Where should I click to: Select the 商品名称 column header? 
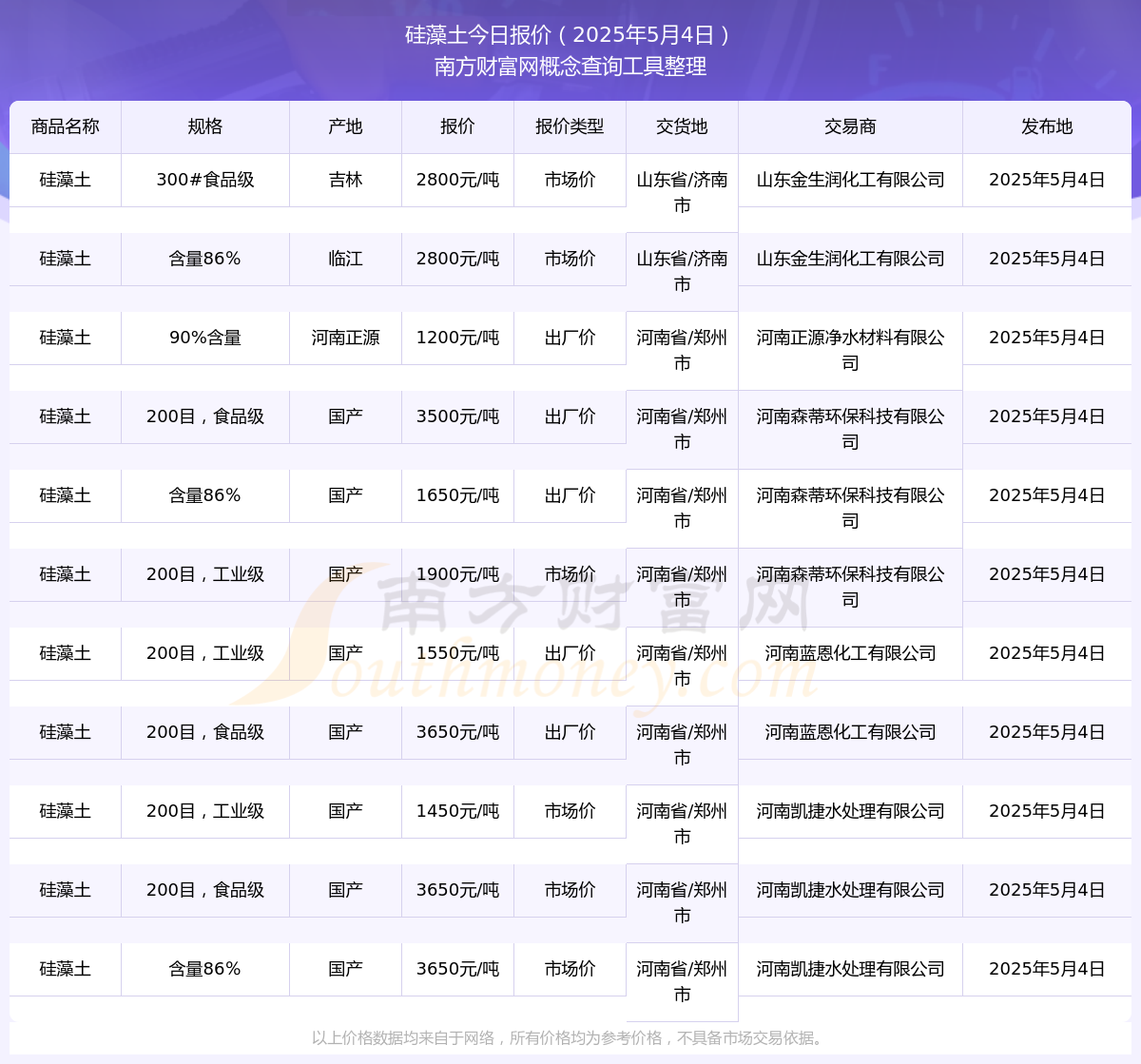point(66,126)
